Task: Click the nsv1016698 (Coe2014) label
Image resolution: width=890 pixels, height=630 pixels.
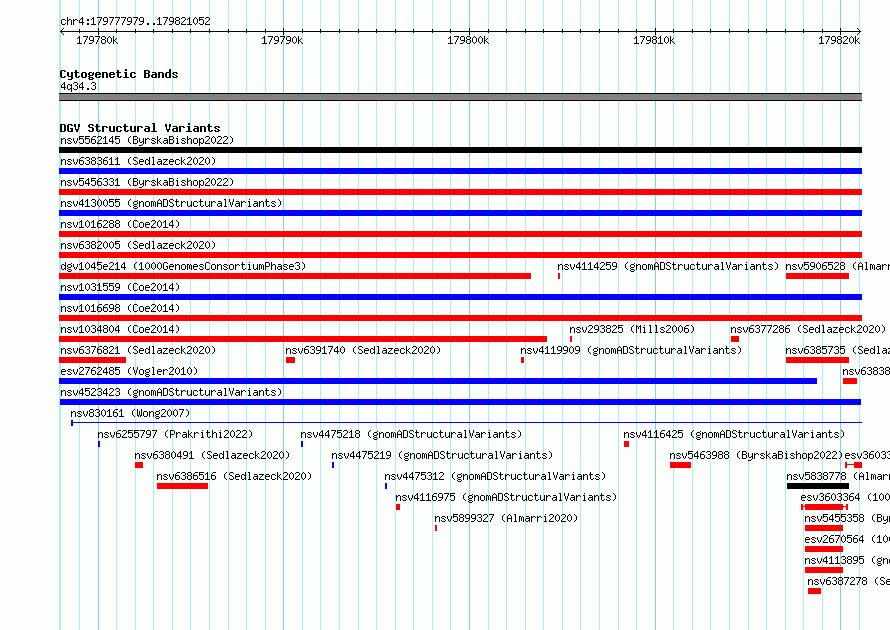Action: click(120, 308)
